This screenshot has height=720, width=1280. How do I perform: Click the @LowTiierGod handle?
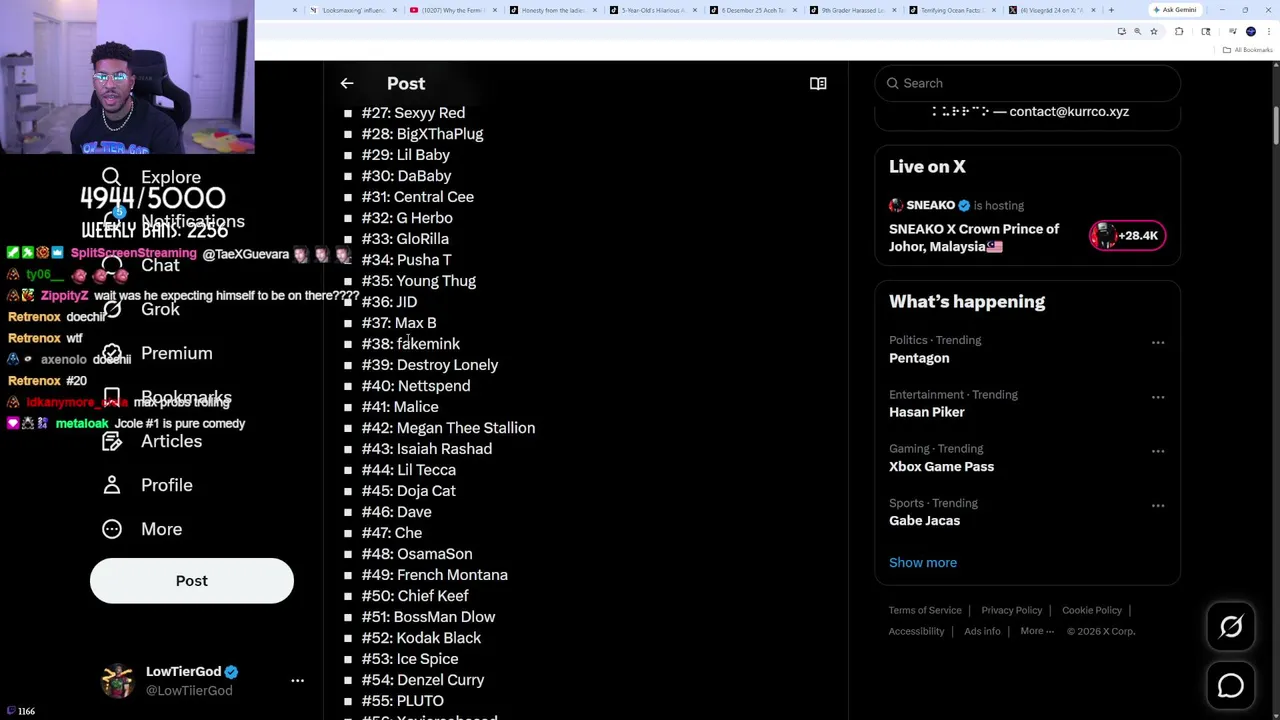tap(189, 690)
